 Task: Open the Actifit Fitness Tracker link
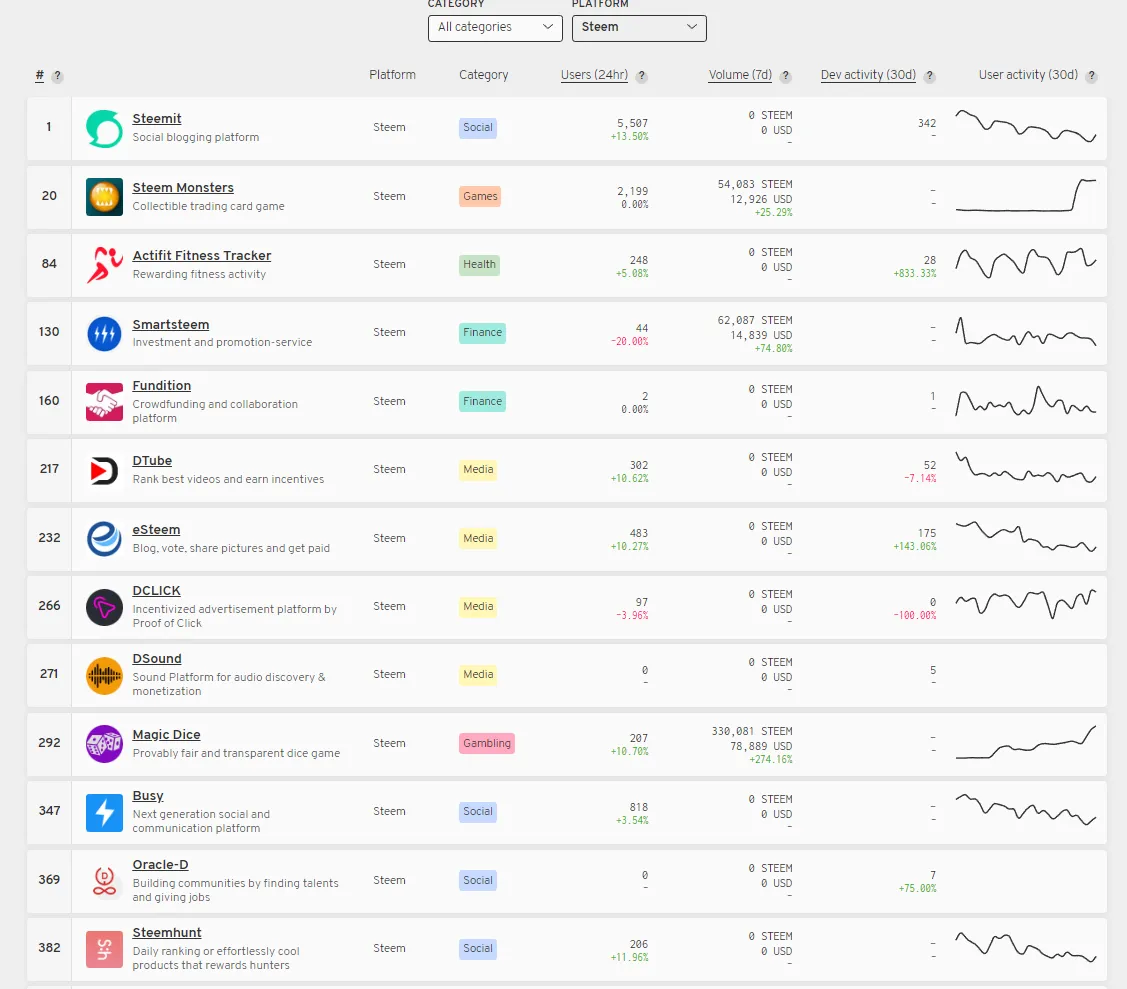click(x=202, y=256)
